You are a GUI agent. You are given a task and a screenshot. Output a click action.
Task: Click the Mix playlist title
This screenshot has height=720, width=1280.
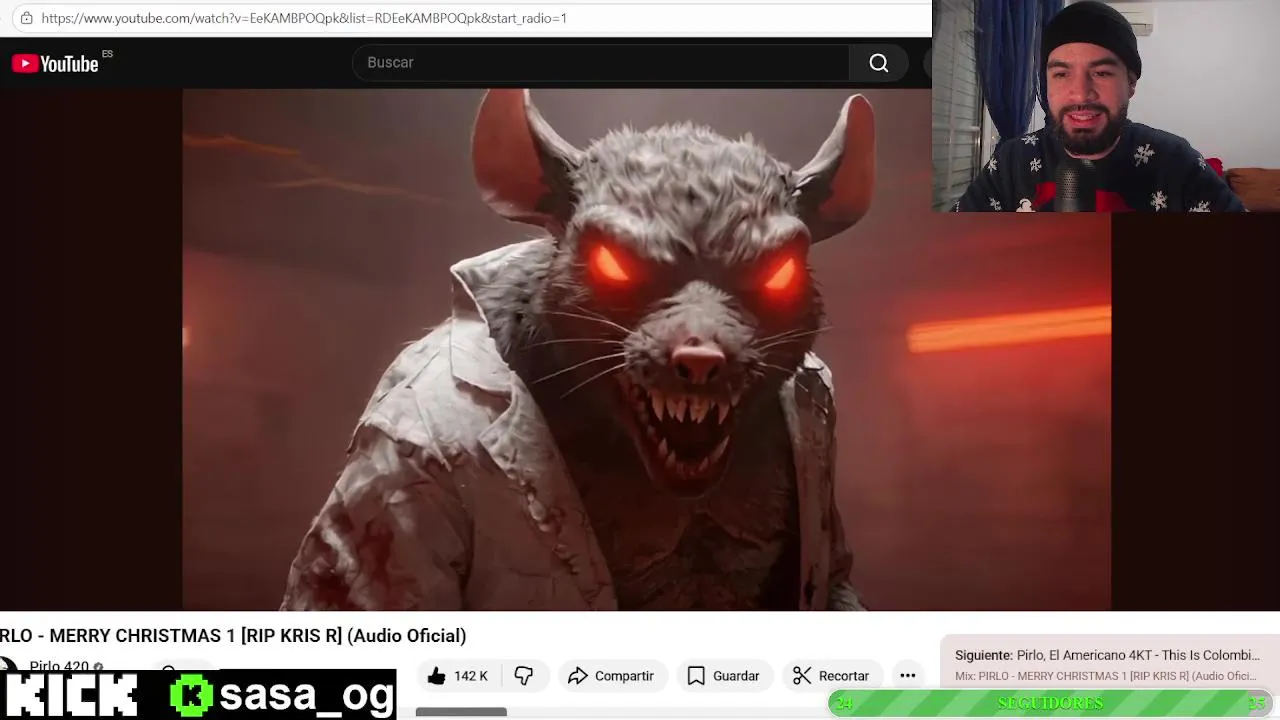pyautogui.click(x=1105, y=676)
